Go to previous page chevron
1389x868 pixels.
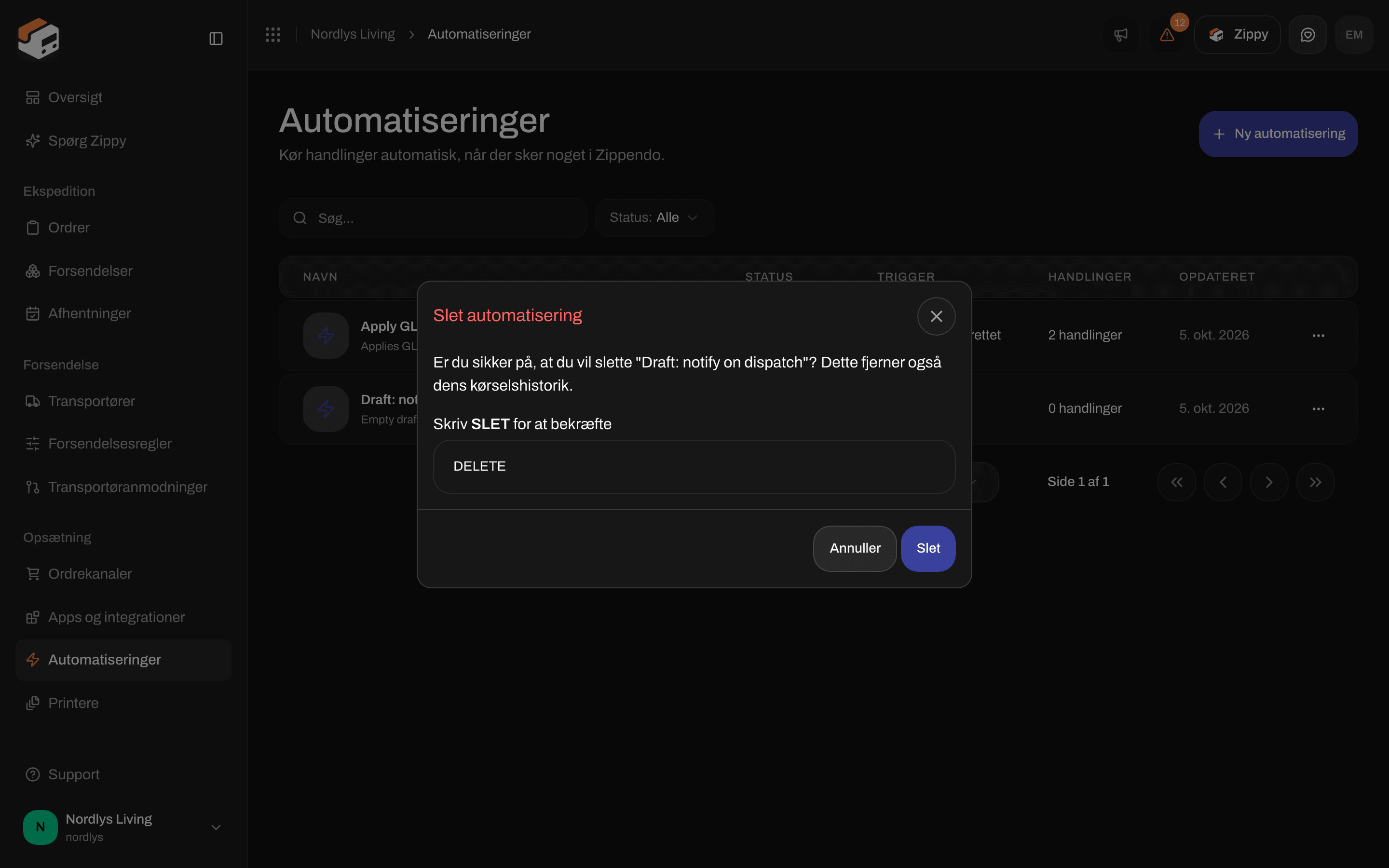tap(1223, 482)
